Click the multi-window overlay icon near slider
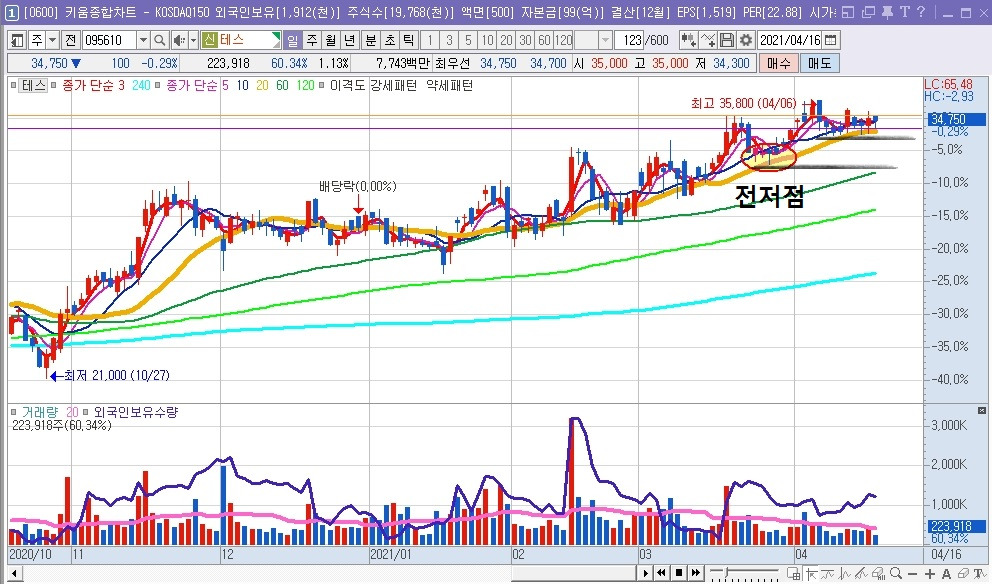 (793, 574)
